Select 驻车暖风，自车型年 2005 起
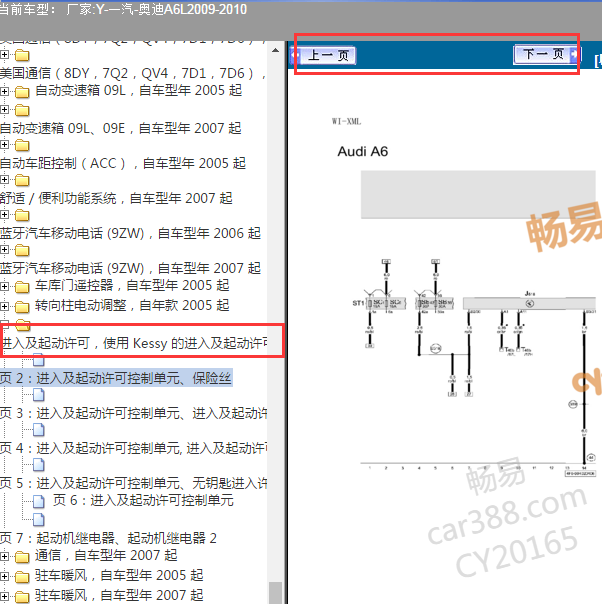 119,575
